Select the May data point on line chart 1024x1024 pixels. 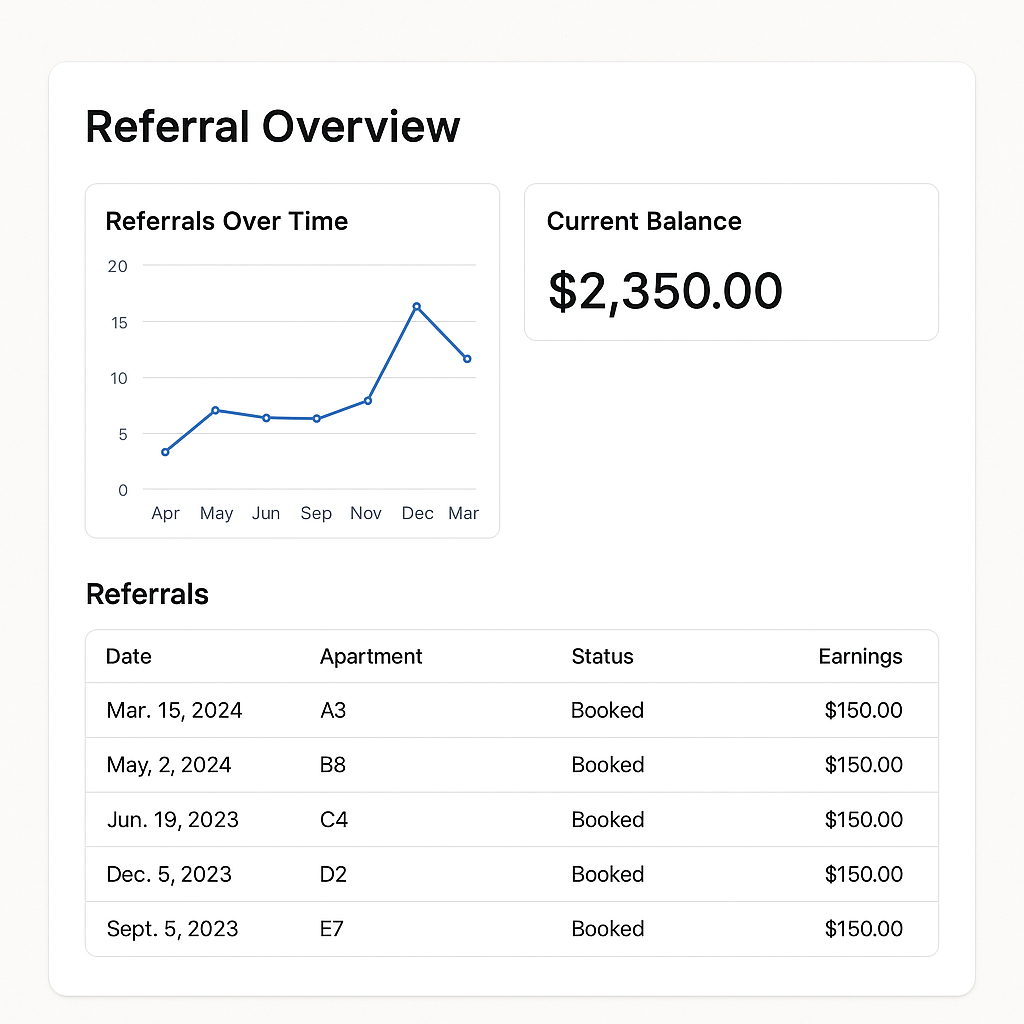215,410
